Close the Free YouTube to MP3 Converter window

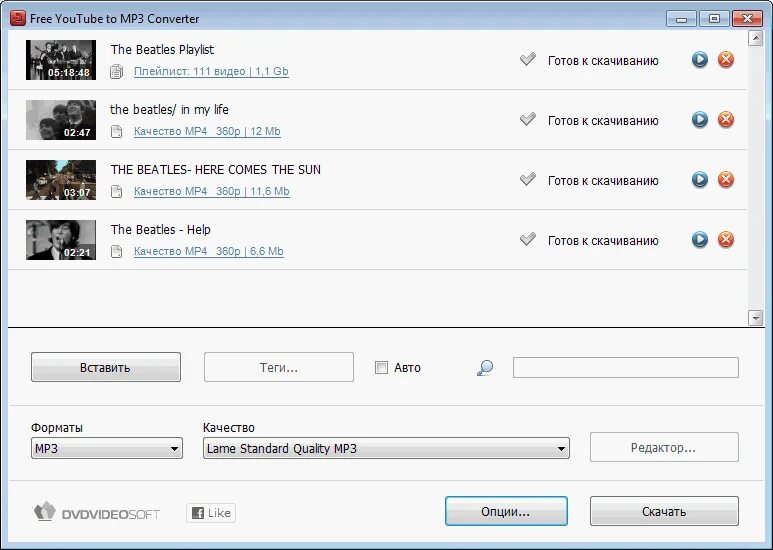click(x=747, y=19)
